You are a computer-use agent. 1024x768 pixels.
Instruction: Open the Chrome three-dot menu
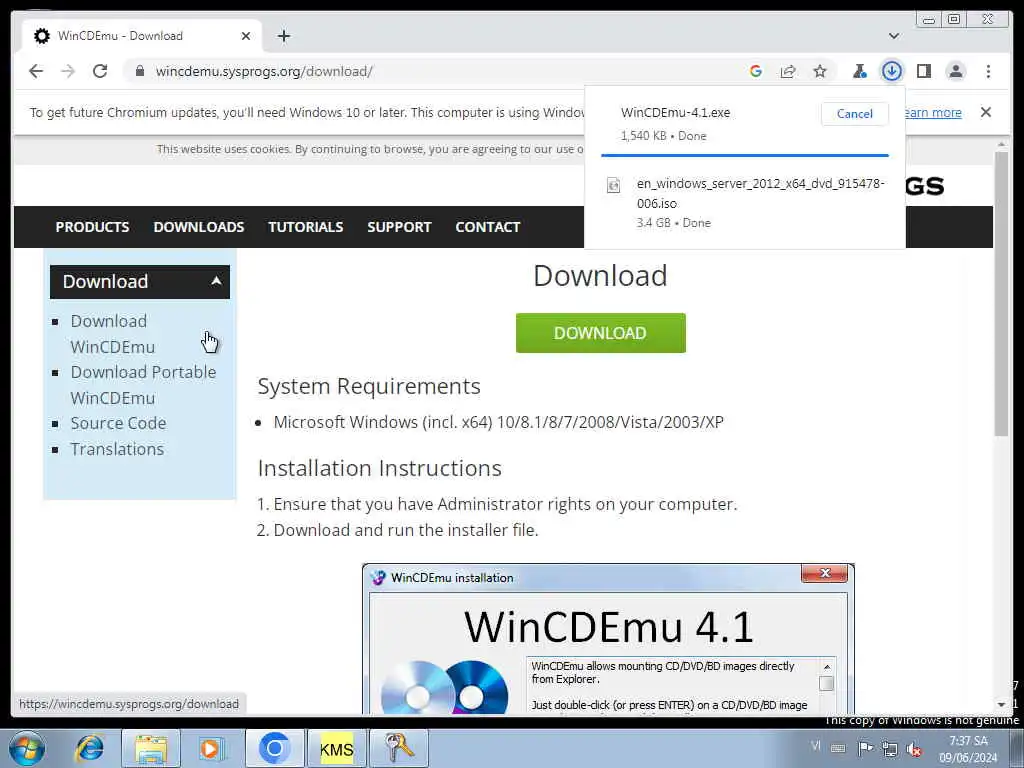pyautogui.click(x=988, y=71)
